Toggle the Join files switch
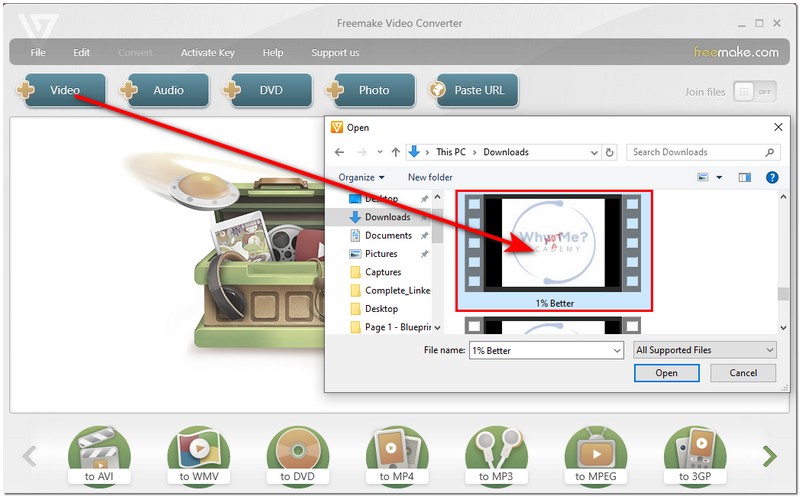The image size is (800, 497). pyautogui.click(x=755, y=91)
